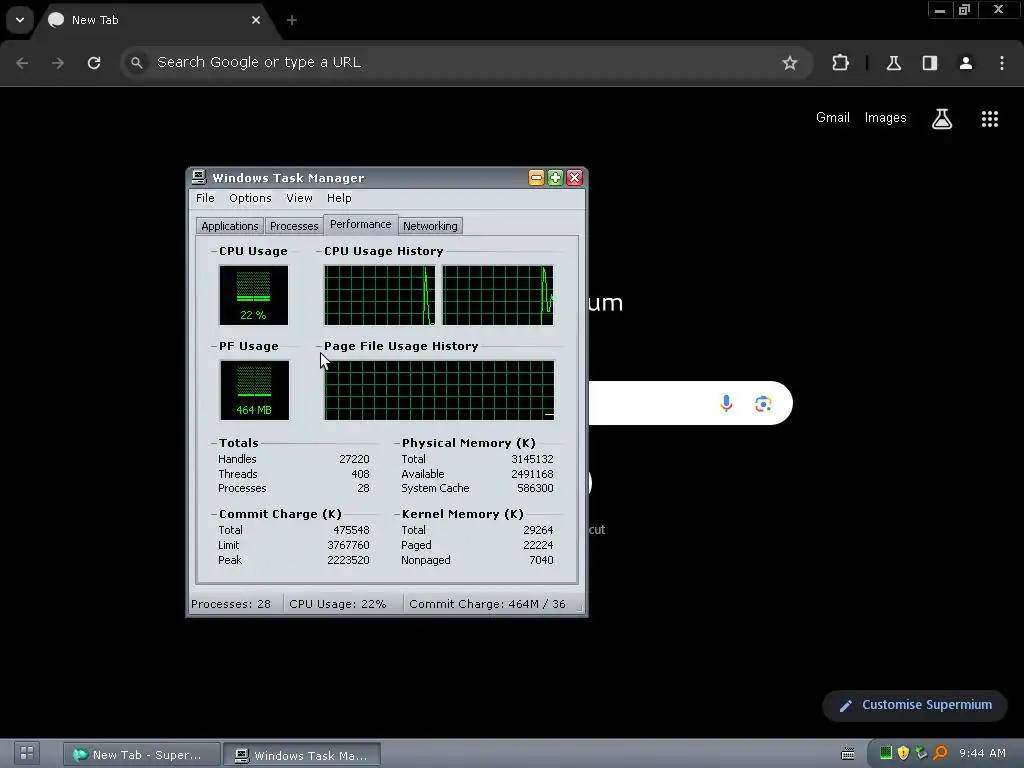Click status bar text CPU Usage: 22%
Screen dimensions: 1024x768
(x=338, y=604)
